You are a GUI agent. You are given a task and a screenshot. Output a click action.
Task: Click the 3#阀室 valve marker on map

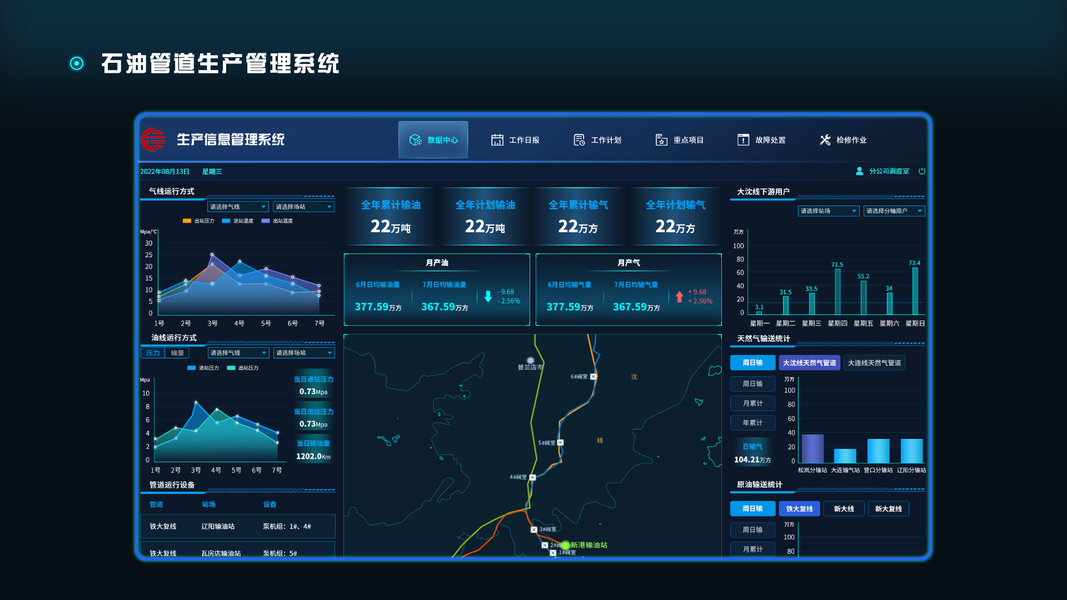[534, 529]
